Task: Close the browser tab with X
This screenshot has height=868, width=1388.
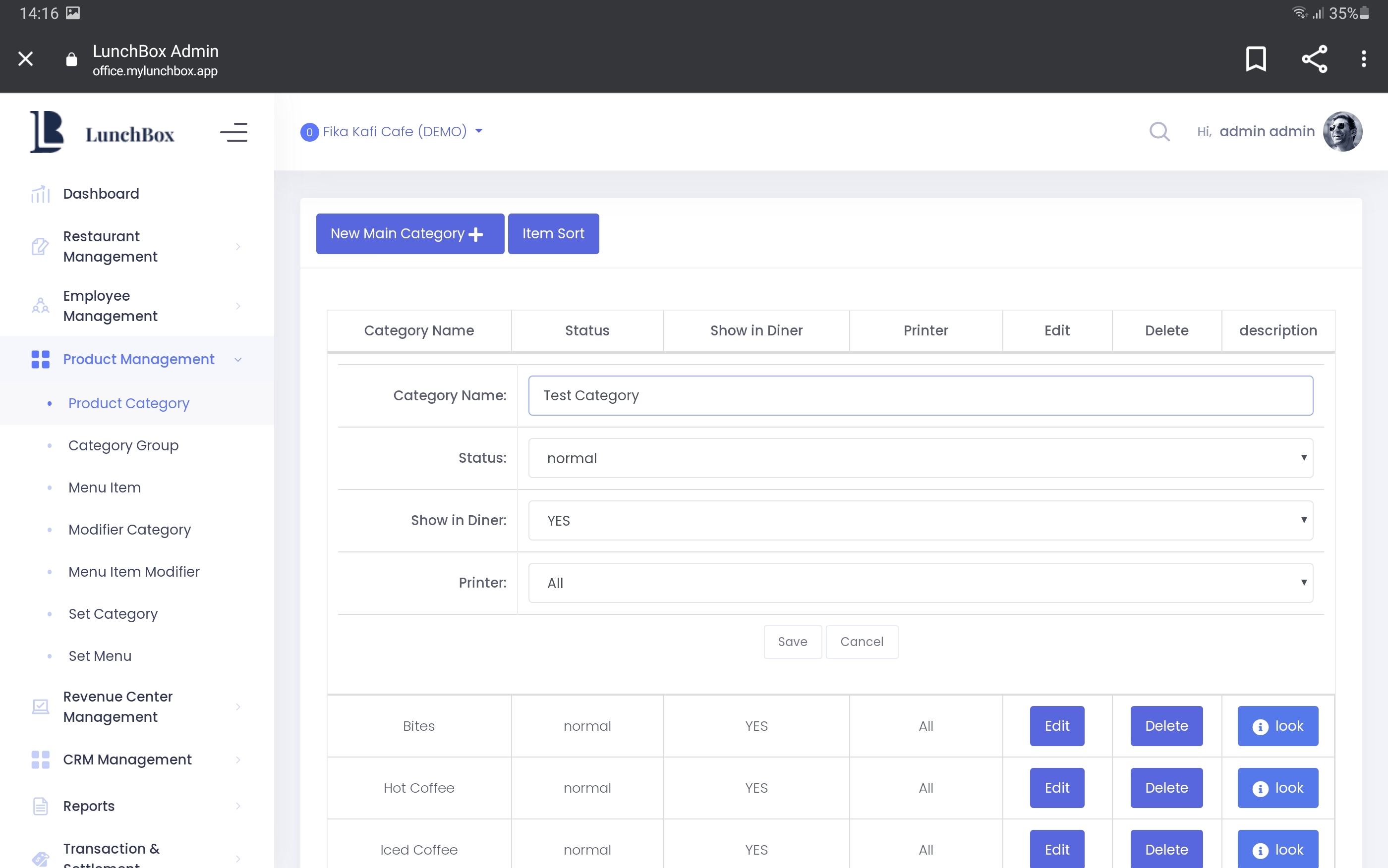Action: pyautogui.click(x=25, y=58)
